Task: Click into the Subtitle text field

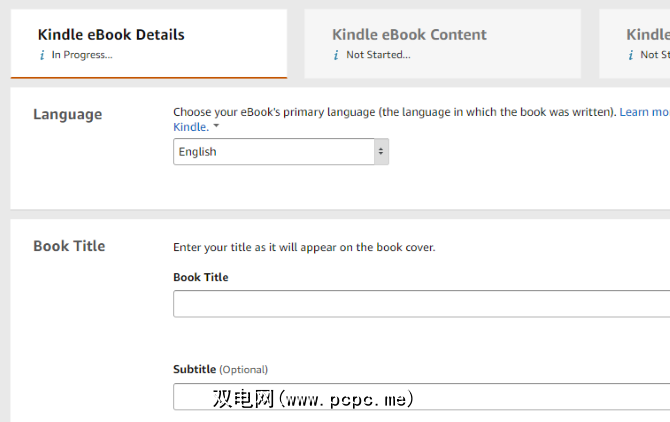Action: 420,397
